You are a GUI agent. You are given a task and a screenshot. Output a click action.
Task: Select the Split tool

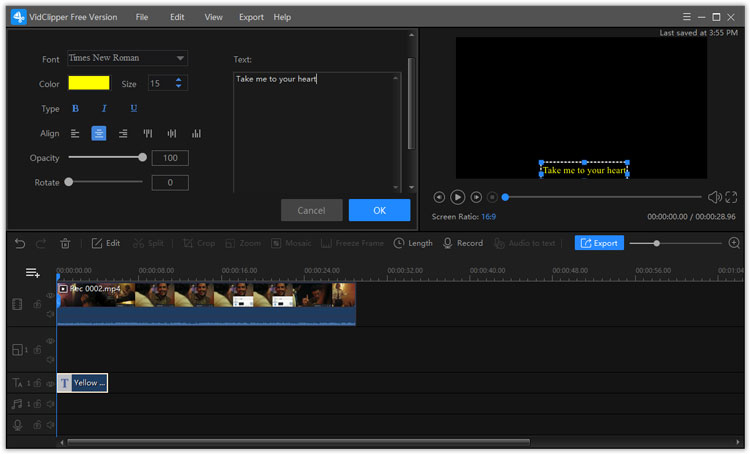point(148,244)
